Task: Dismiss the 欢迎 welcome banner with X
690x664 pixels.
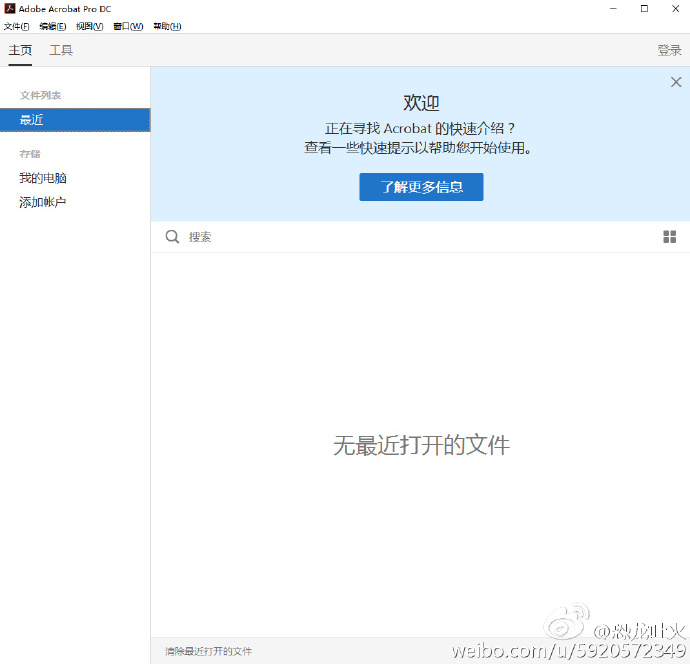Action: pos(676,82)
